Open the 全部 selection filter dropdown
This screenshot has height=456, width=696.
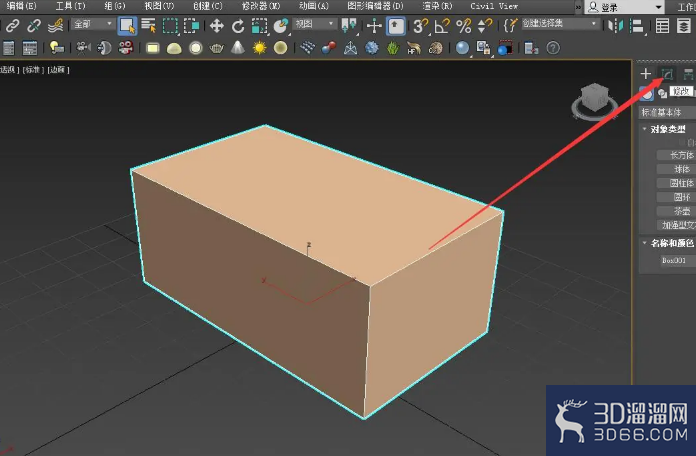tap(92, 24)
